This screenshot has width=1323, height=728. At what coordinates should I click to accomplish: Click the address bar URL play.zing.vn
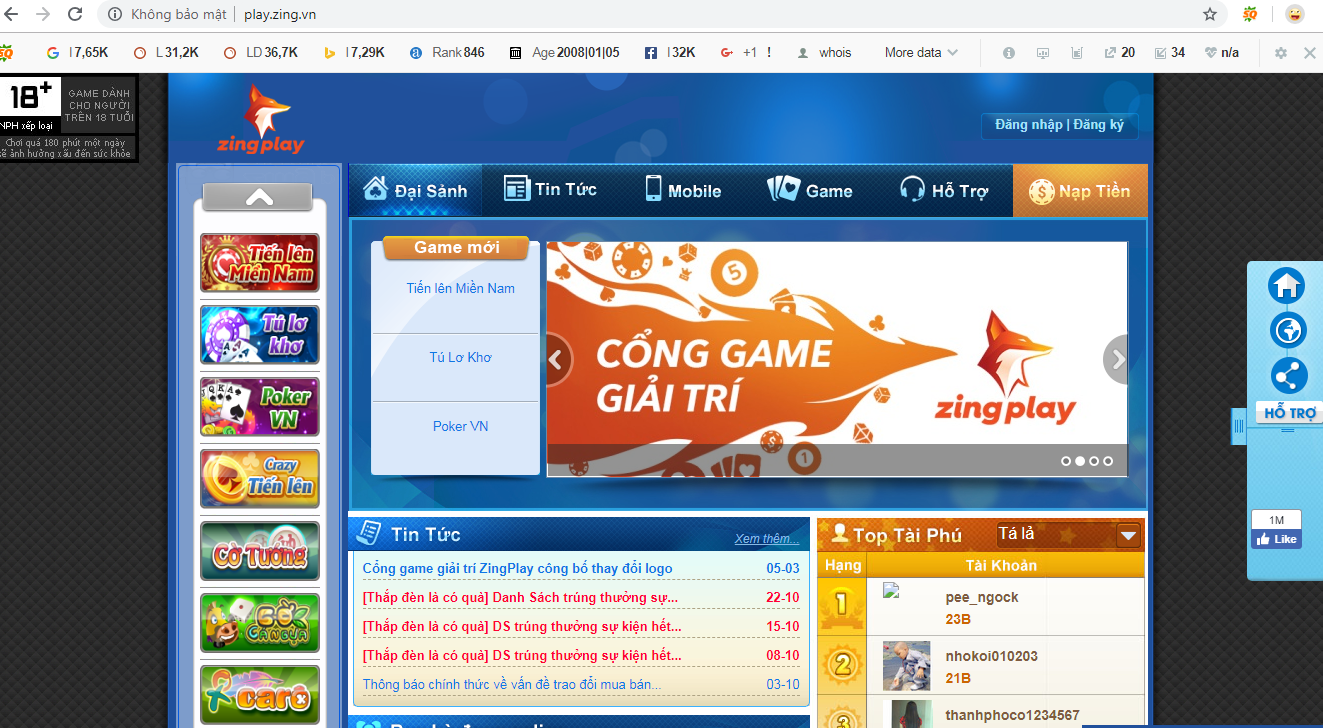coord(280,14)
